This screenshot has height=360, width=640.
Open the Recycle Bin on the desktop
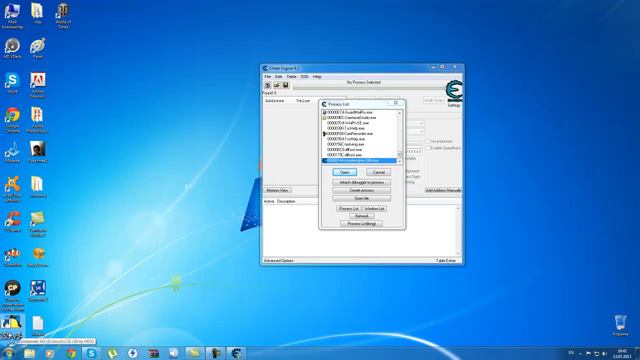click(x=620, y=325)
